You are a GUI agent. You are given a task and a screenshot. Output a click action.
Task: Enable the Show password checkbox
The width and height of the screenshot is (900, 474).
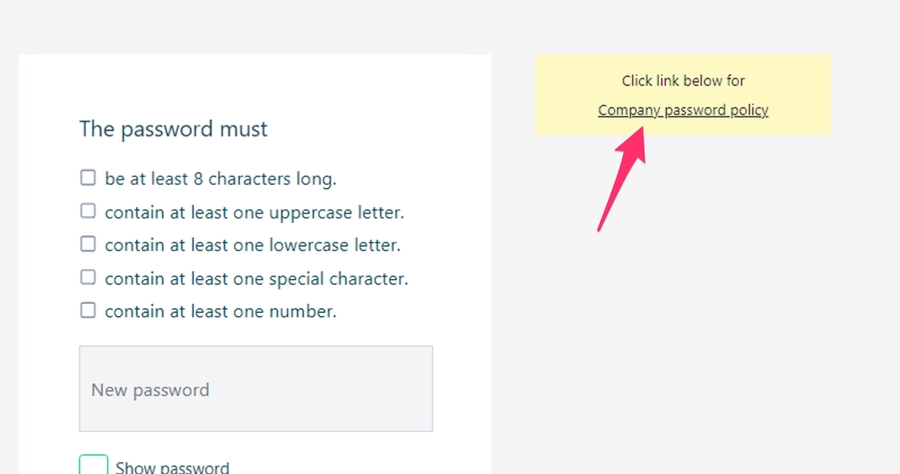click(93, 465)
